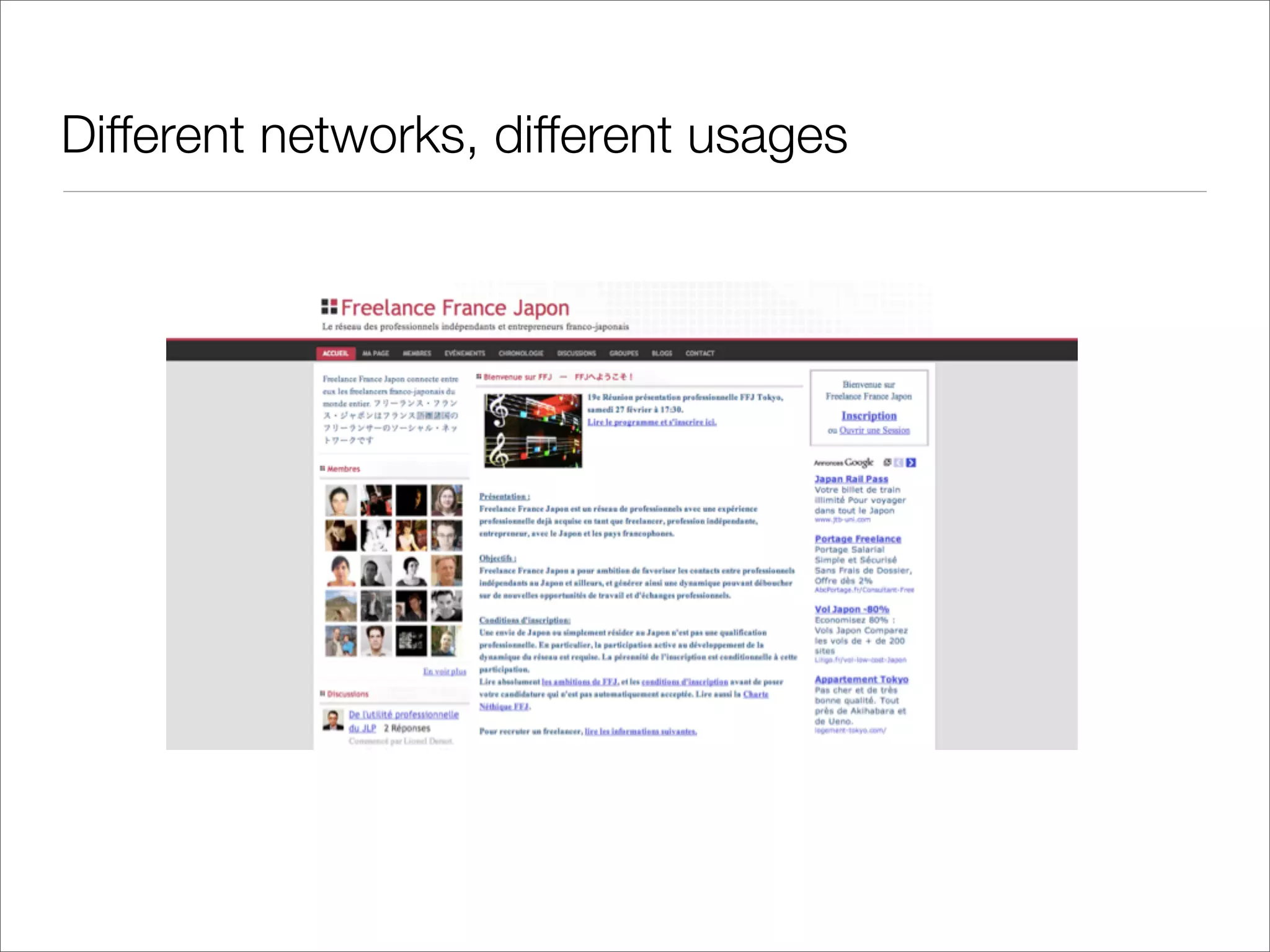Click the ad settings icon beside Google
This screenshot has height=952, width=1270.
click(x=887, y=462)
